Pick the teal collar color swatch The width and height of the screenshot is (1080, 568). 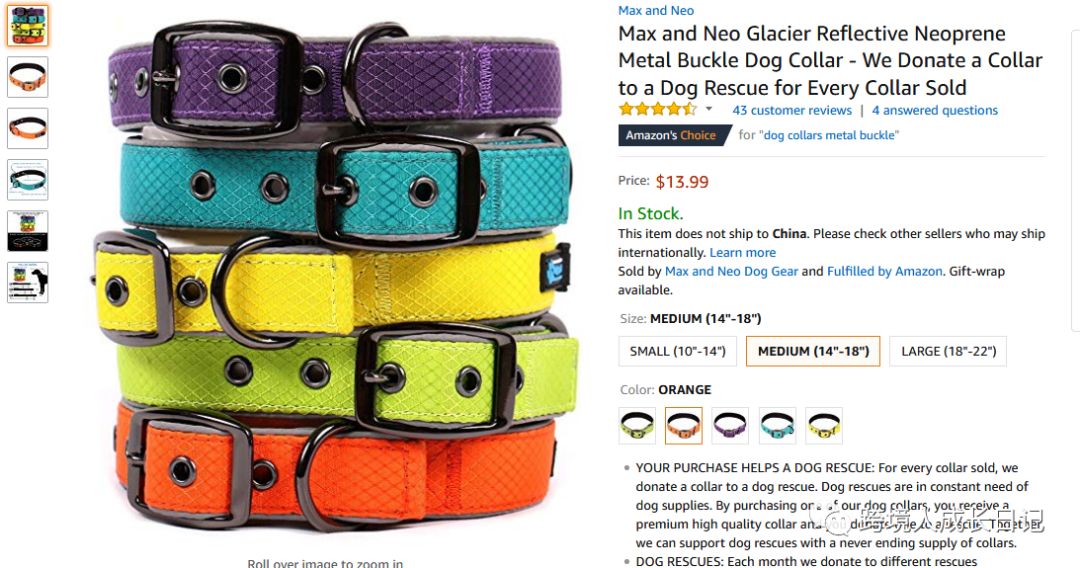(x=778, y=425)
